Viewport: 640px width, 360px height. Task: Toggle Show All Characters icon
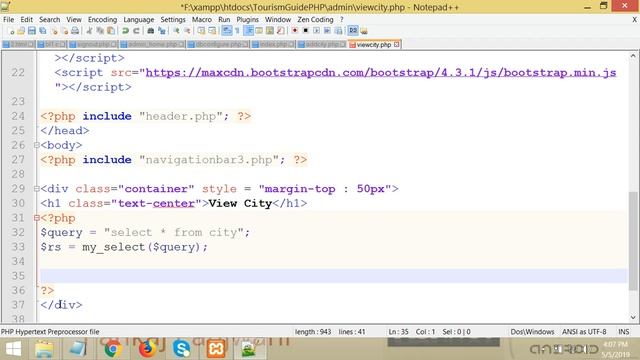pyautogui.click(x=237, y=31)
